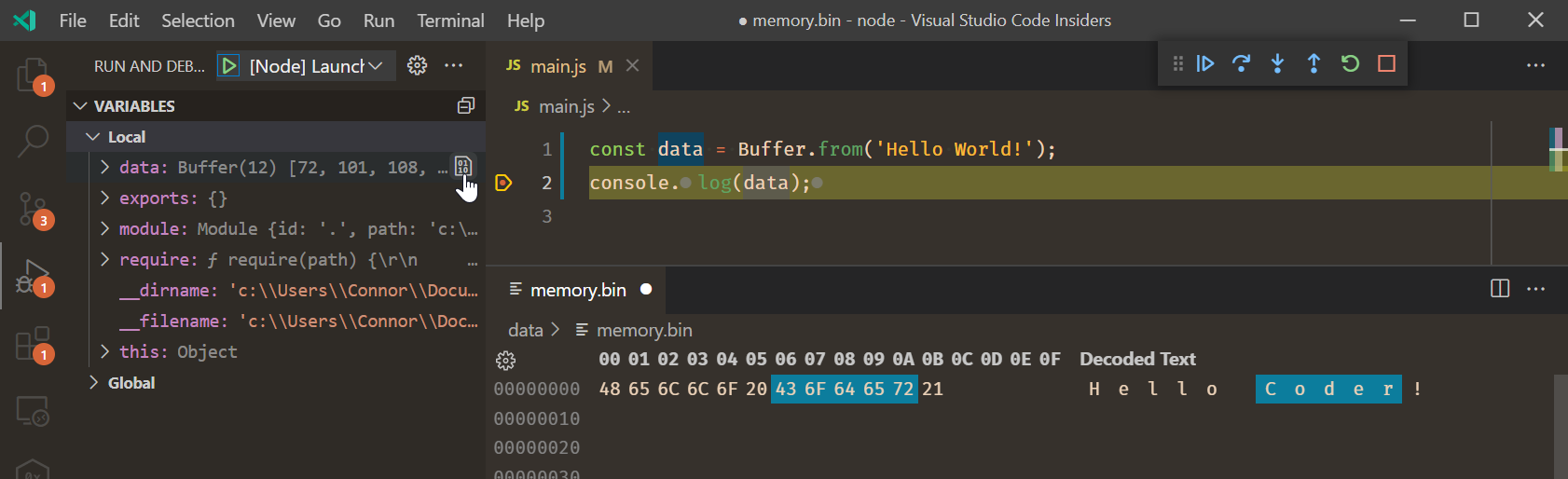The width and height of the screenshot is (1568, 479).
Task: Collapse the VARIABLES section
Action: [81, 106]
